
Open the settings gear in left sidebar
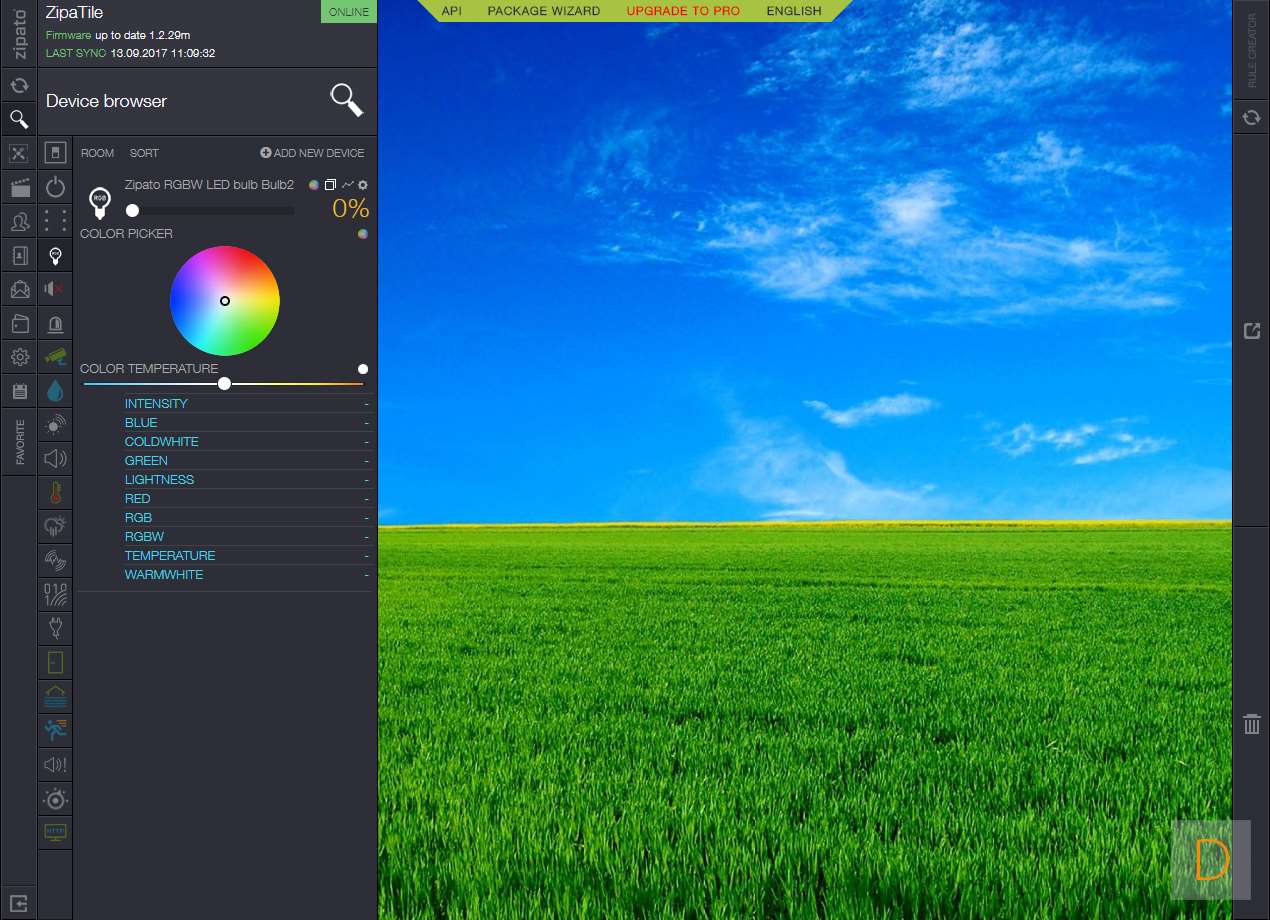click(18, 357)
